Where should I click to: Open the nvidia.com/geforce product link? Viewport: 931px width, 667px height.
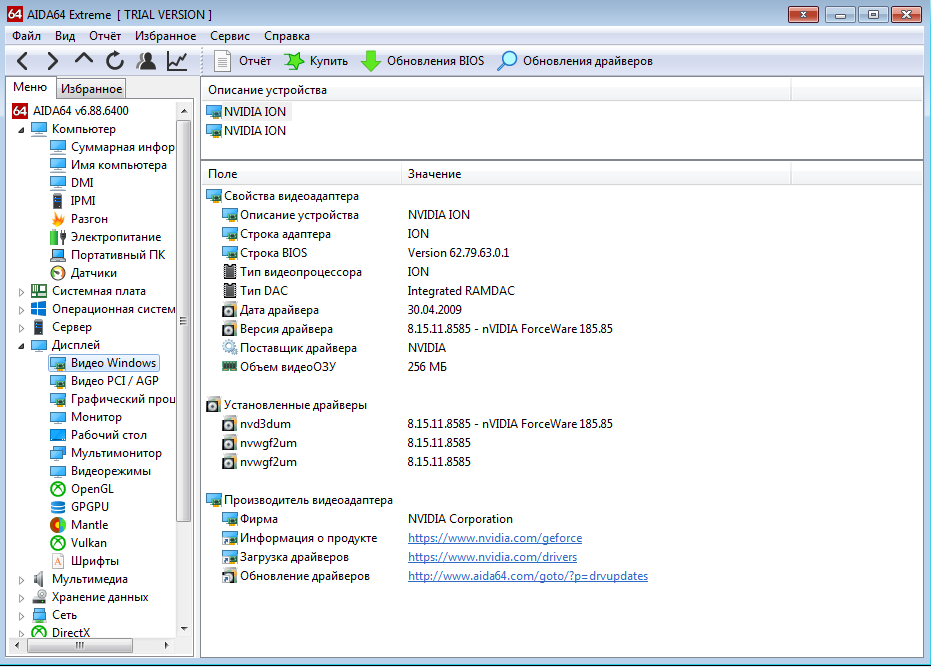(x=495, y=538)
